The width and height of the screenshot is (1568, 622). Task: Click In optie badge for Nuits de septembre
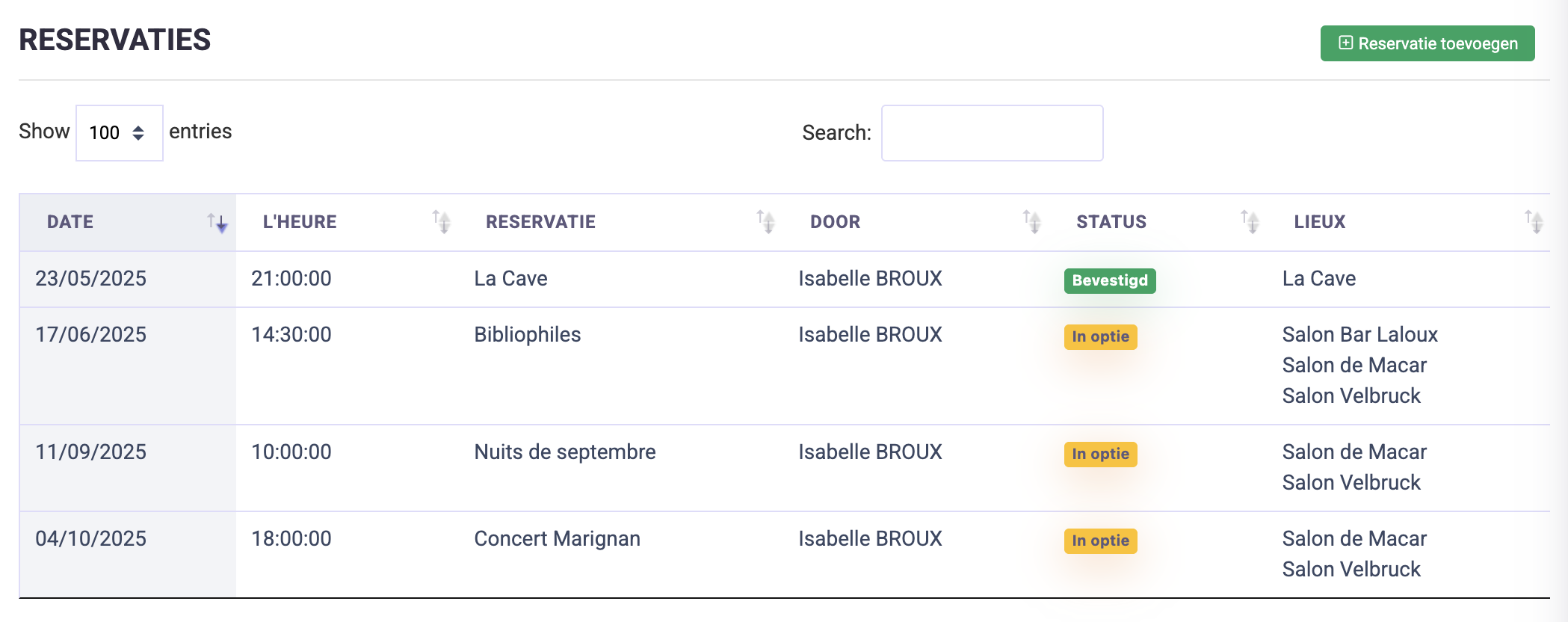tap(1100, 454)
